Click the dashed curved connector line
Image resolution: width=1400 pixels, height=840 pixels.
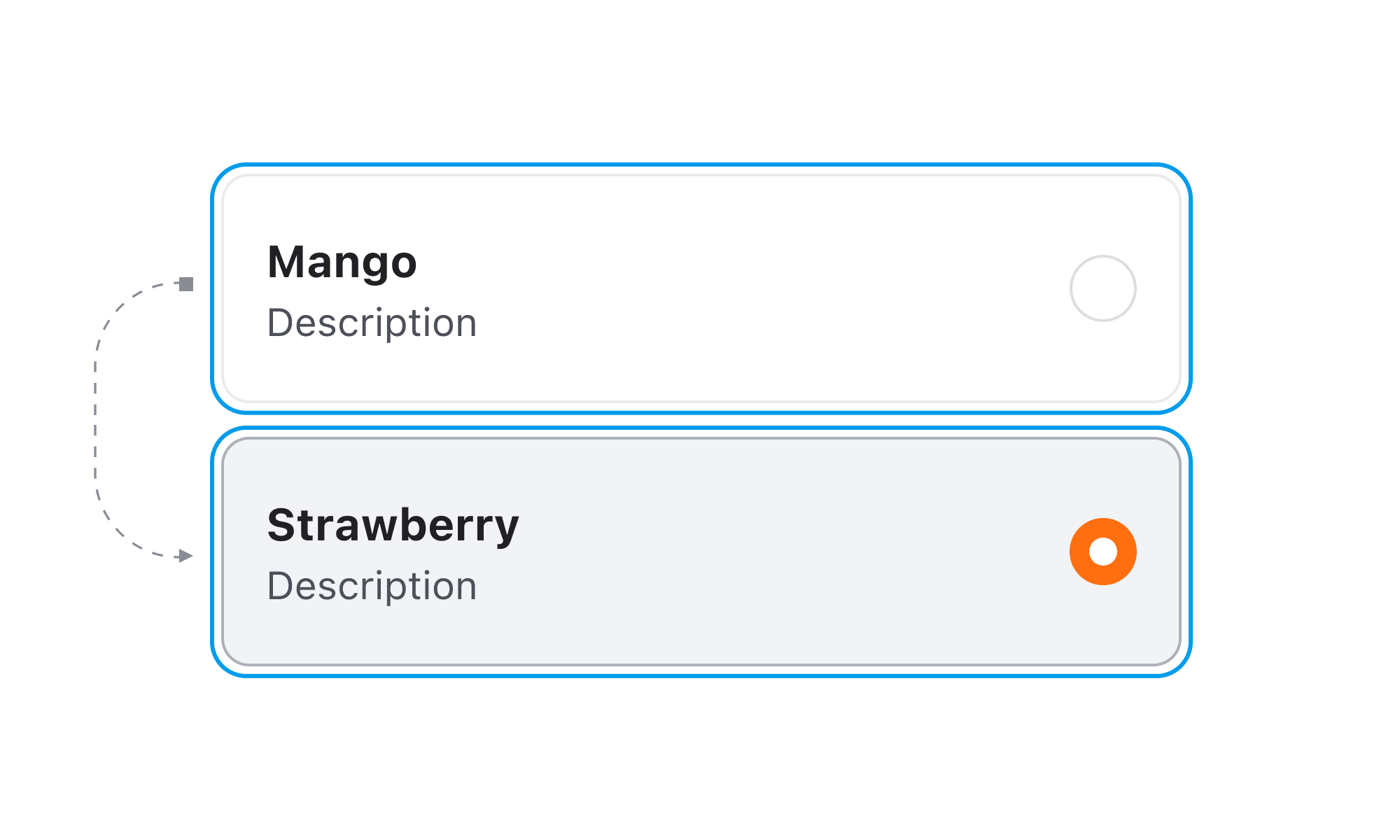pyautogui.click(x=95, y=420)
